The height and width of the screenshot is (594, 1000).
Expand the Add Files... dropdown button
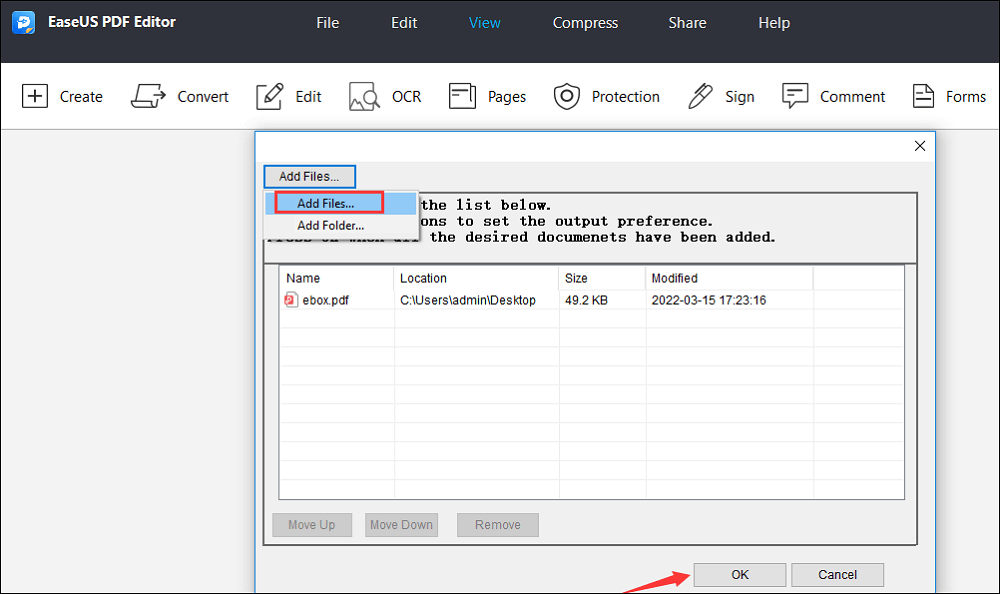tap(309, 177)
